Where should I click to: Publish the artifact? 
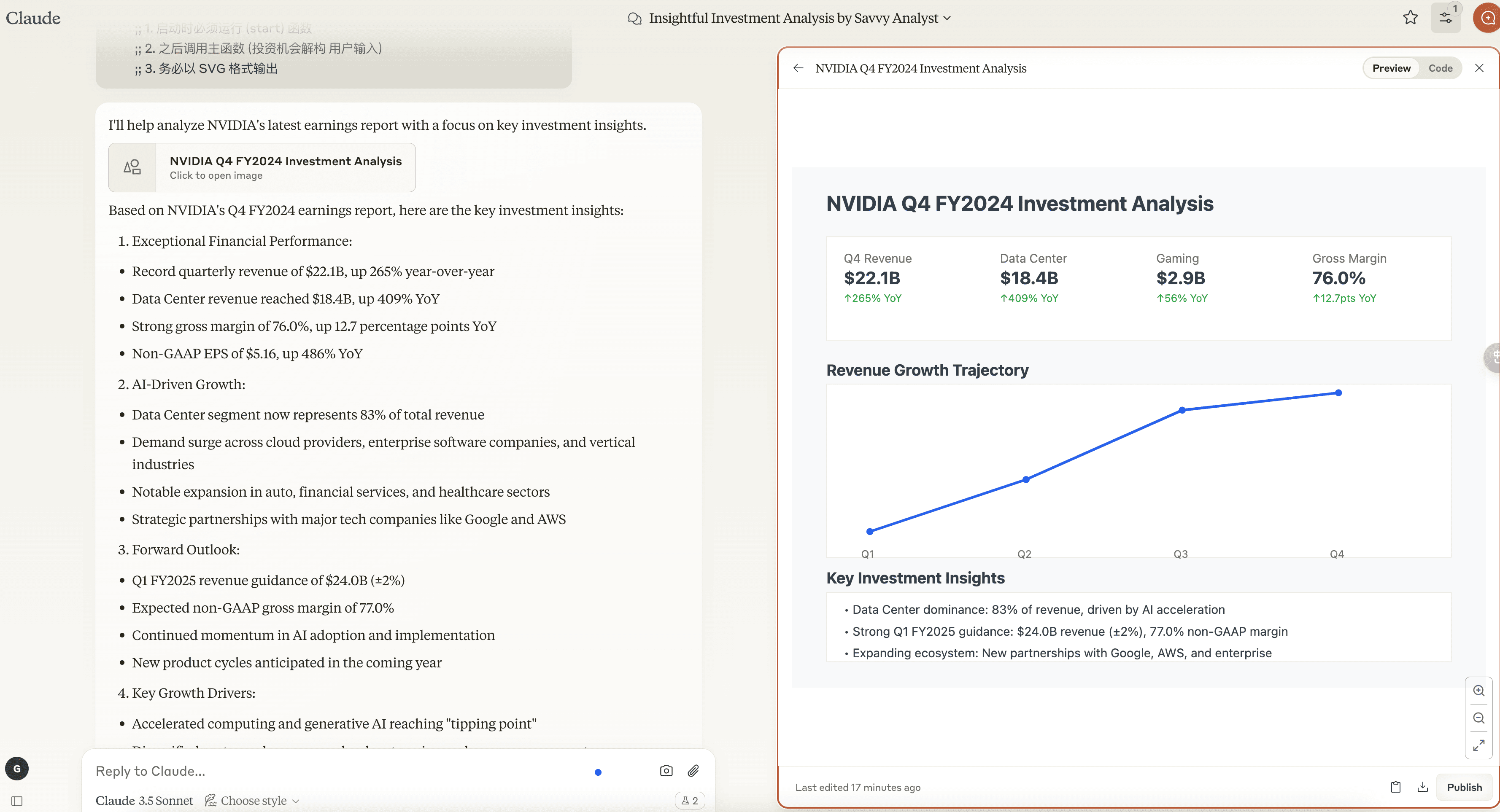pyautogui.click(x=1464, y=788)
